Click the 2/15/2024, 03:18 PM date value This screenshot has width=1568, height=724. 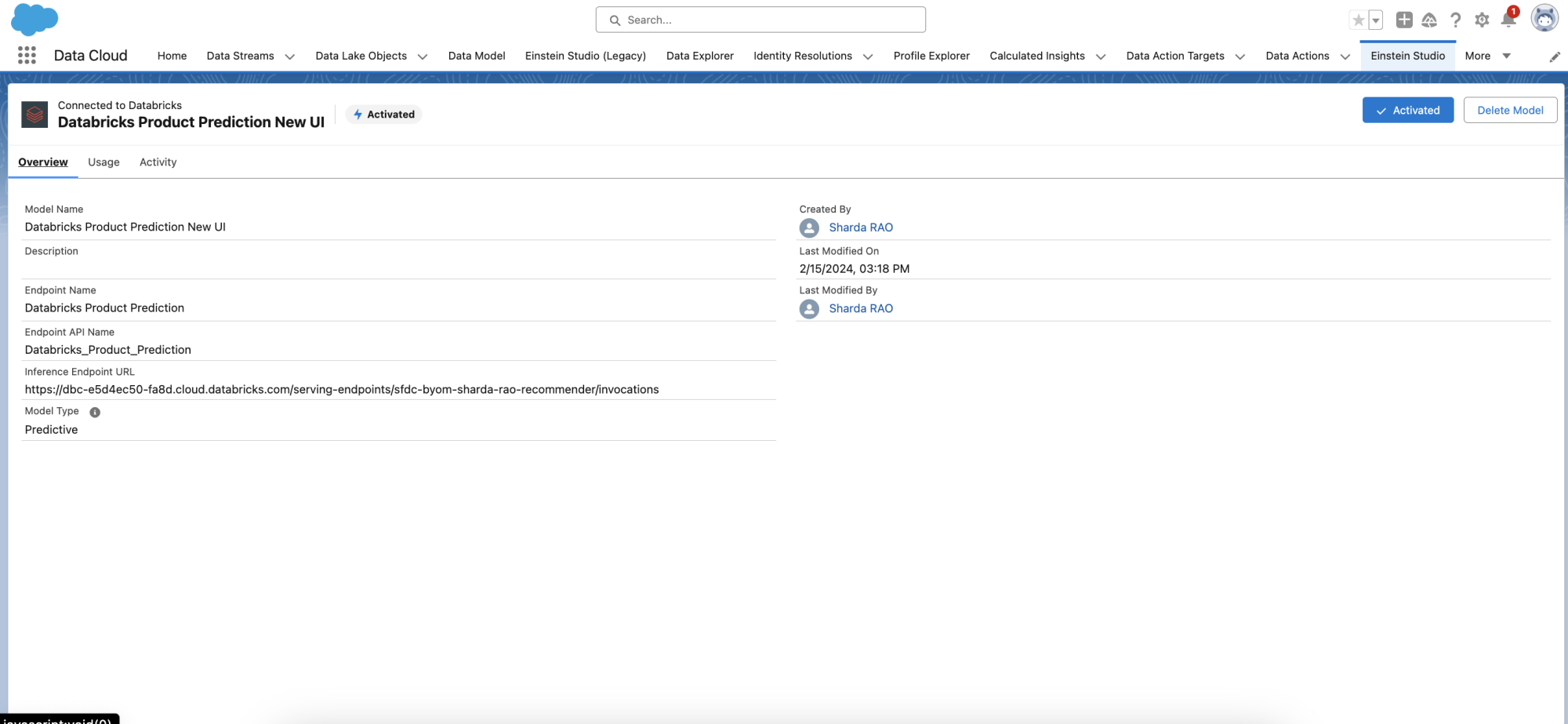point(855,269)
